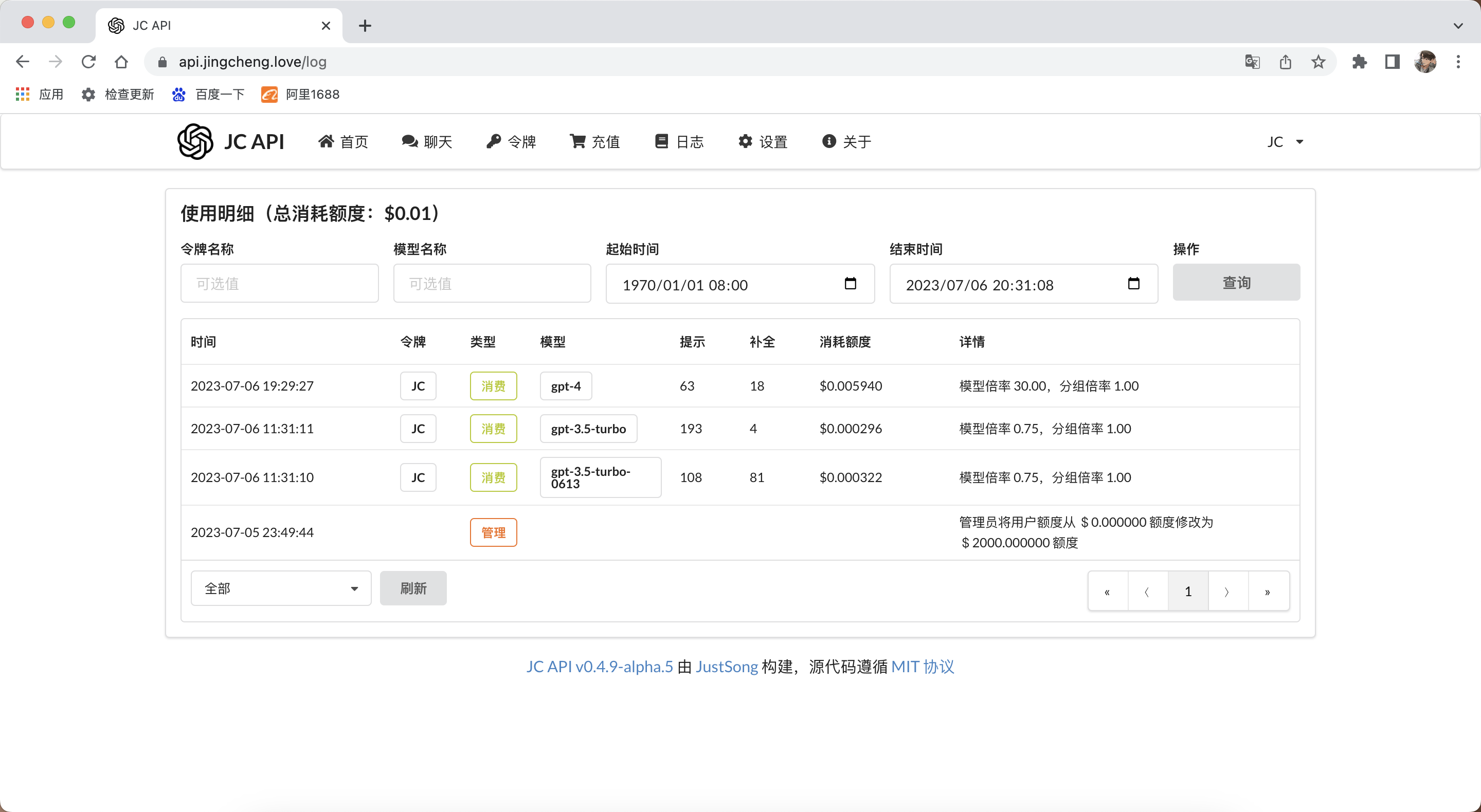Open Google Translate in the address bar
1481x812 pixels.
[1252, 62]
